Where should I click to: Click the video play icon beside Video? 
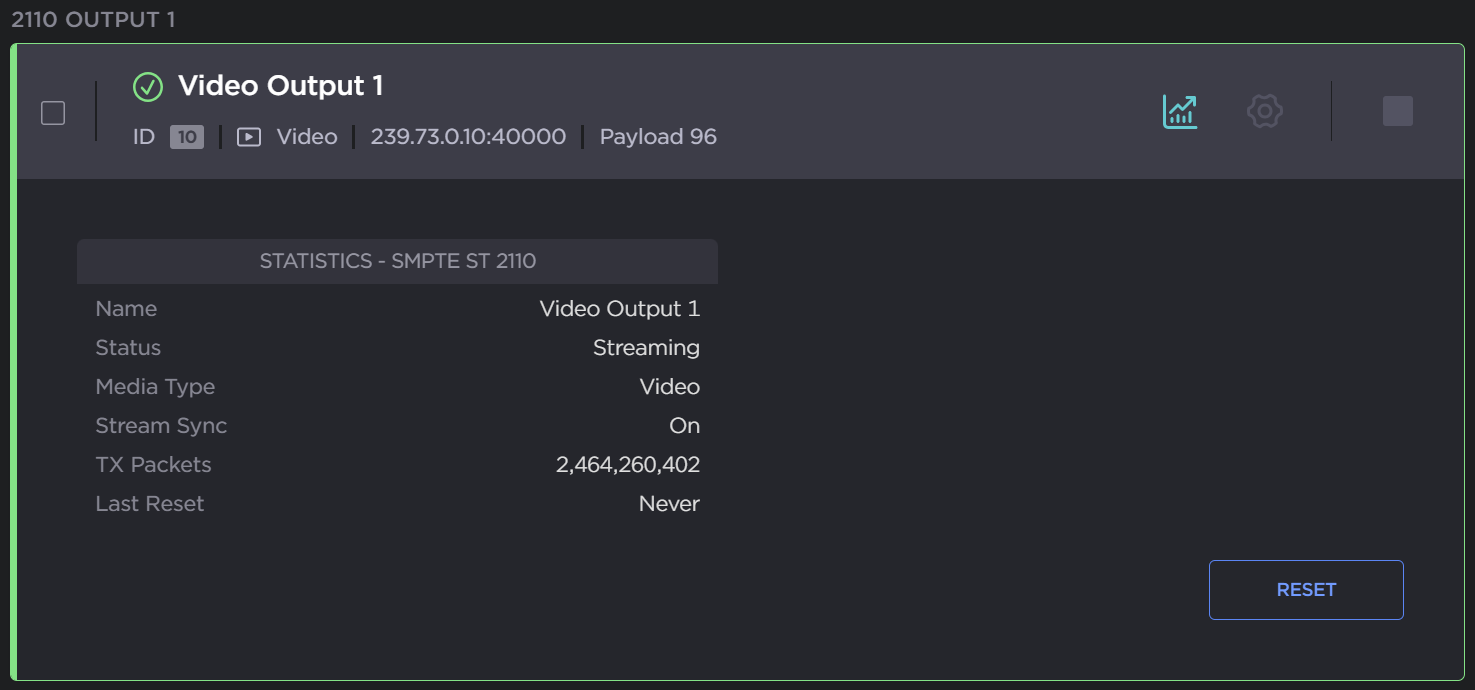(x=249, y=137)
